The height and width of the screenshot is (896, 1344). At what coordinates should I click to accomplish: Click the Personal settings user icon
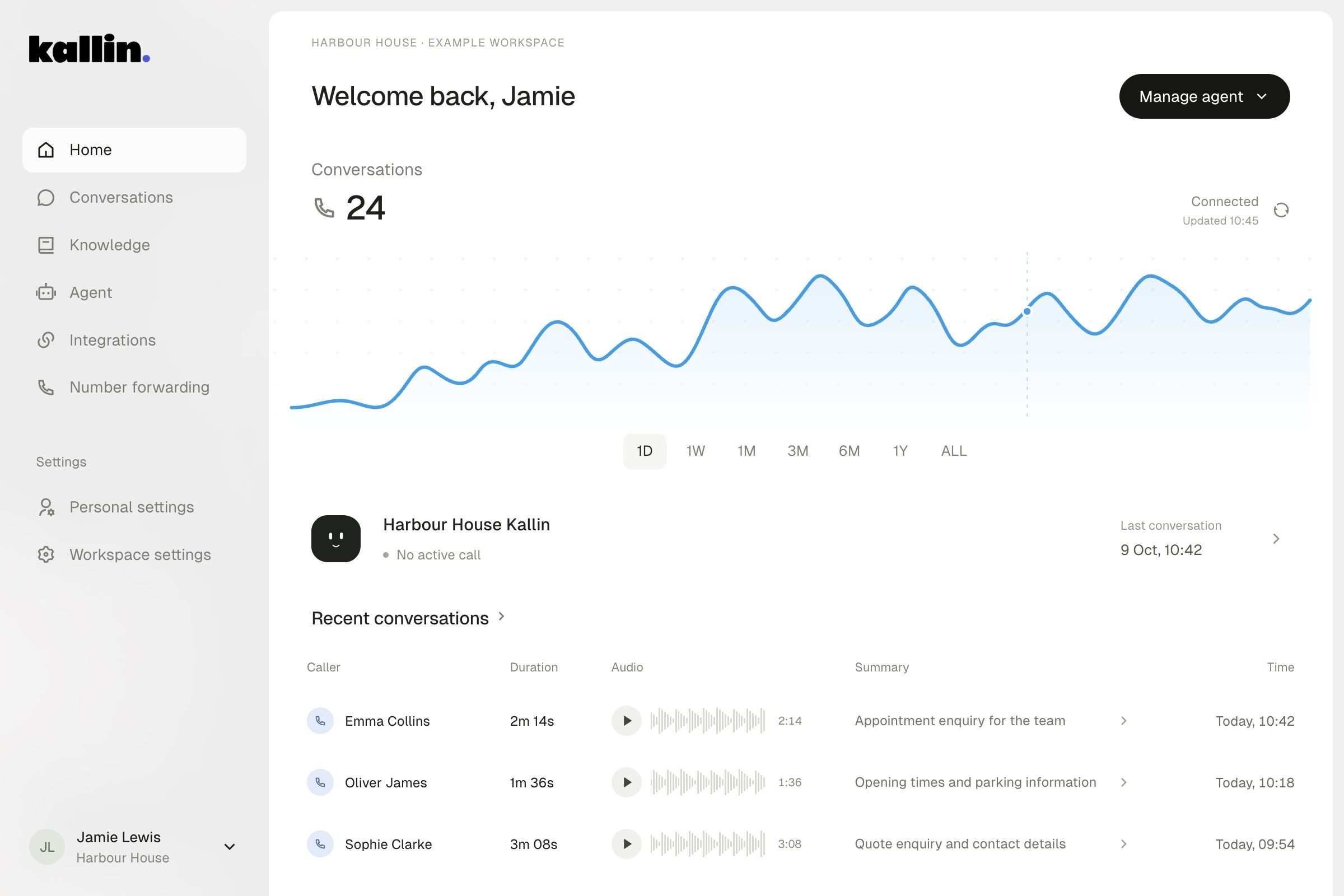[x=46, y=507]
